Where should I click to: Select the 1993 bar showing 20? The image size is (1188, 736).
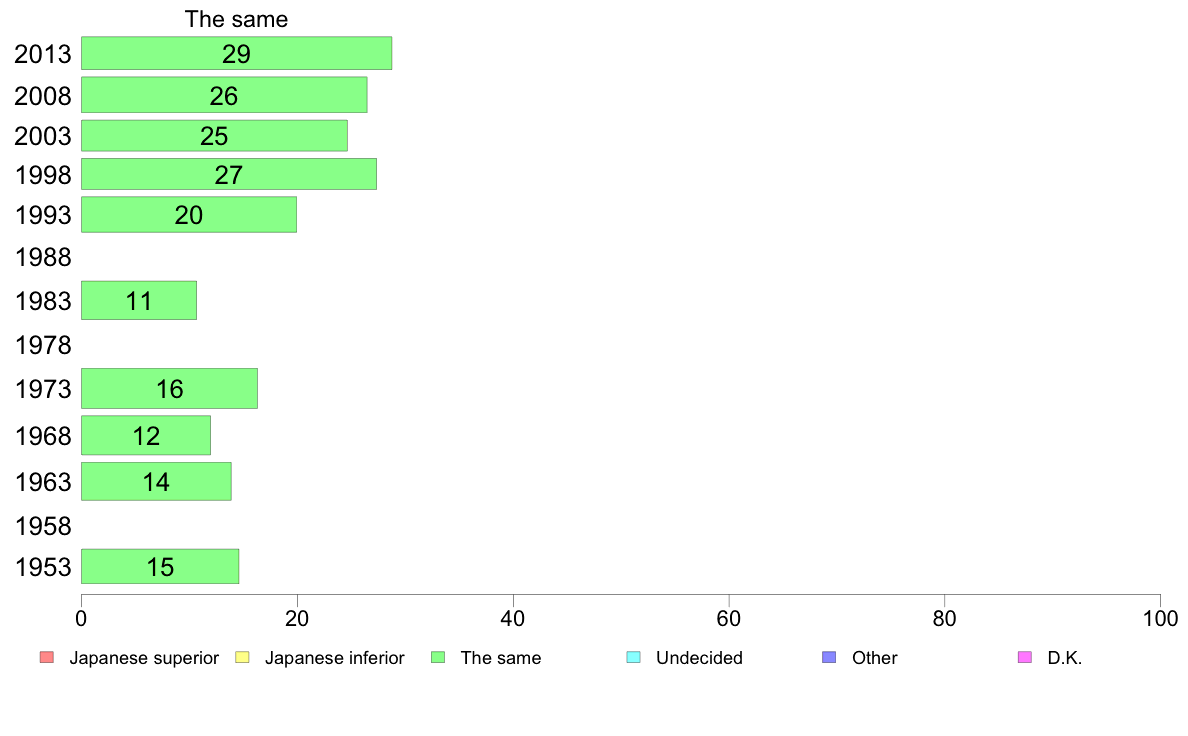[x=189, y=215]
